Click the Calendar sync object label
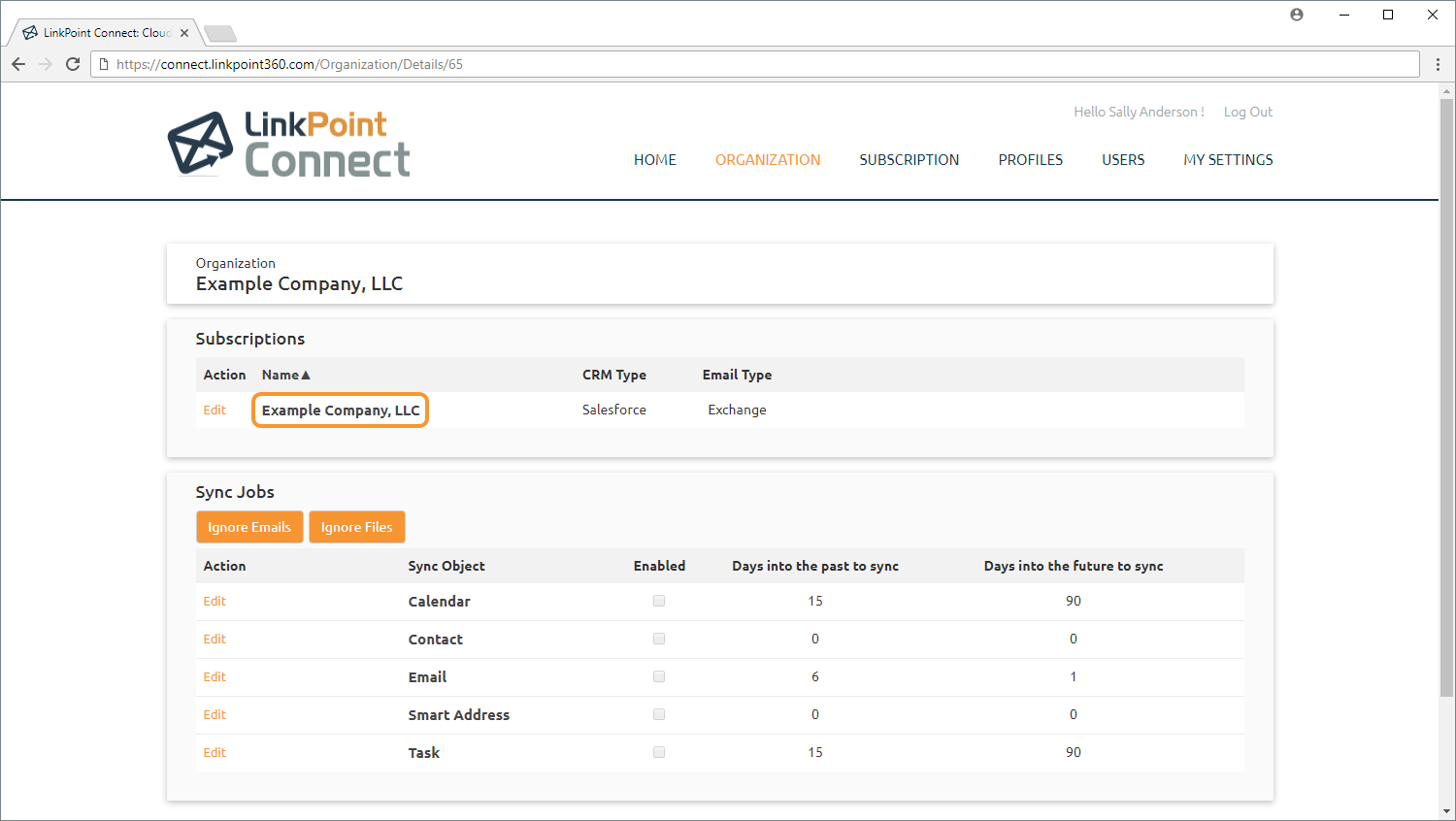This screenshot has width=1456, height=821. click(439, 602)
